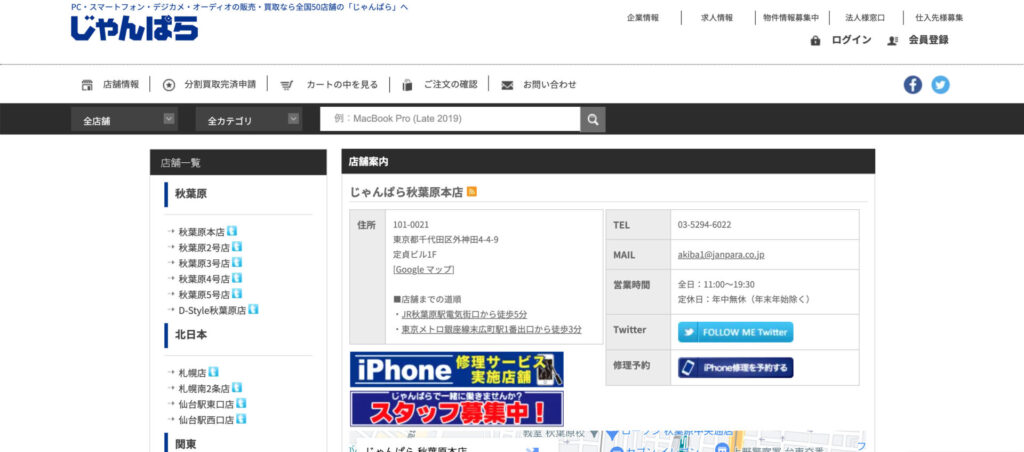The image size is (1024, 452).
Task: Open ご注文の確認 navigation item
Action: click(x=451, y=84)
